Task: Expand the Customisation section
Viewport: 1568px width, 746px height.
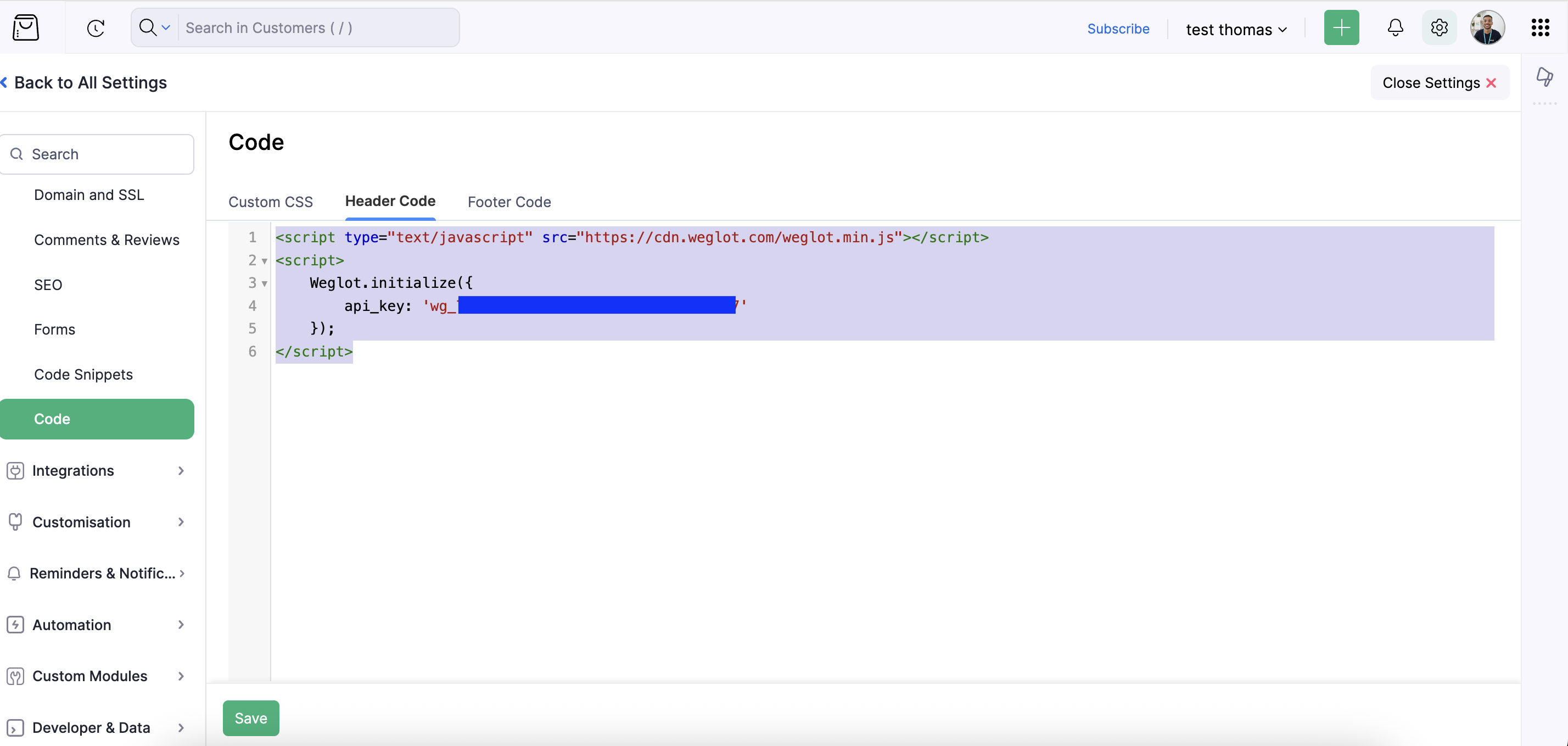Action: [x=96, y=522]
